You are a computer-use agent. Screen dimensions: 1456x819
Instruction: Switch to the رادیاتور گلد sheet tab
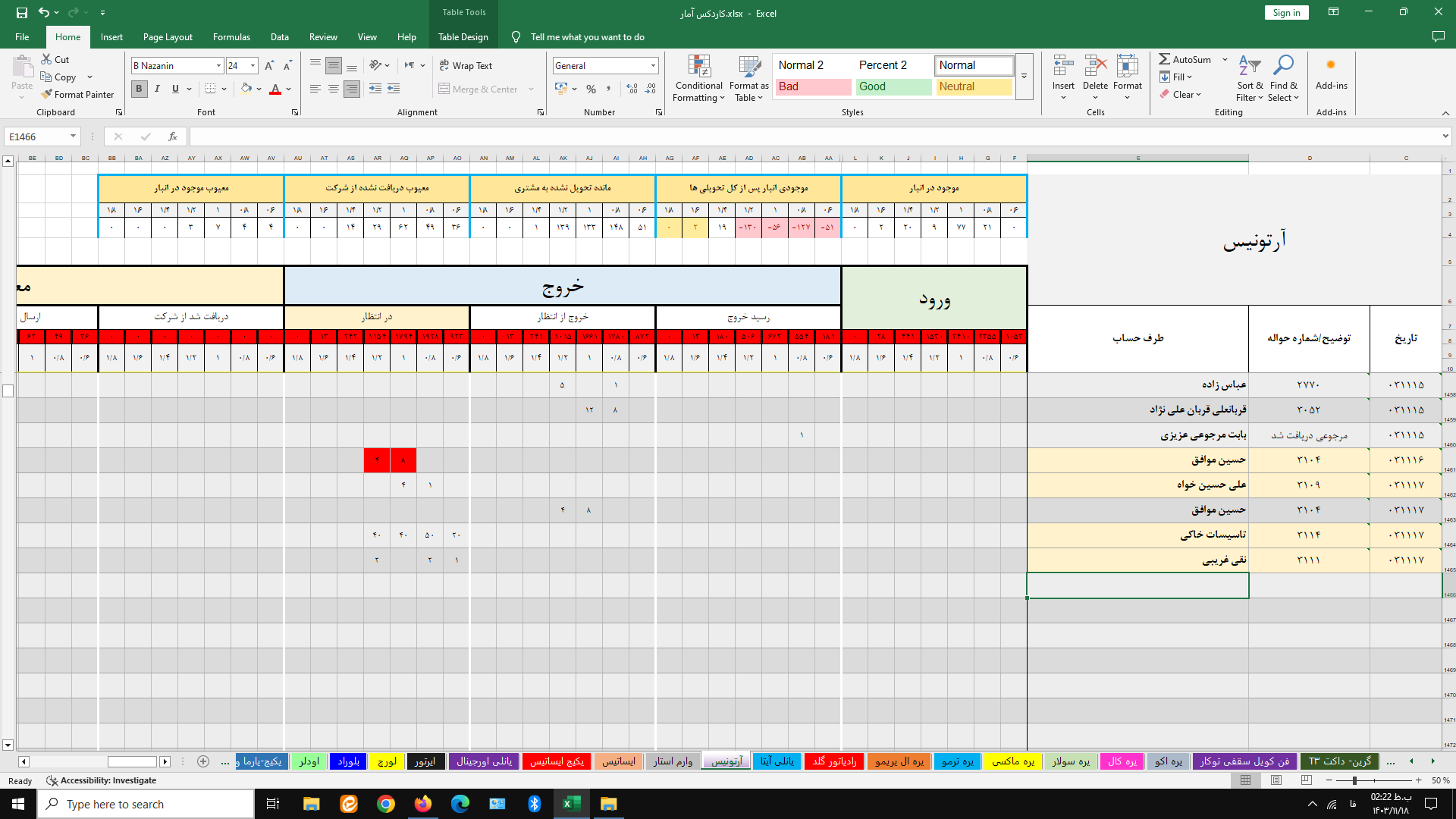(x=834, y=761)
